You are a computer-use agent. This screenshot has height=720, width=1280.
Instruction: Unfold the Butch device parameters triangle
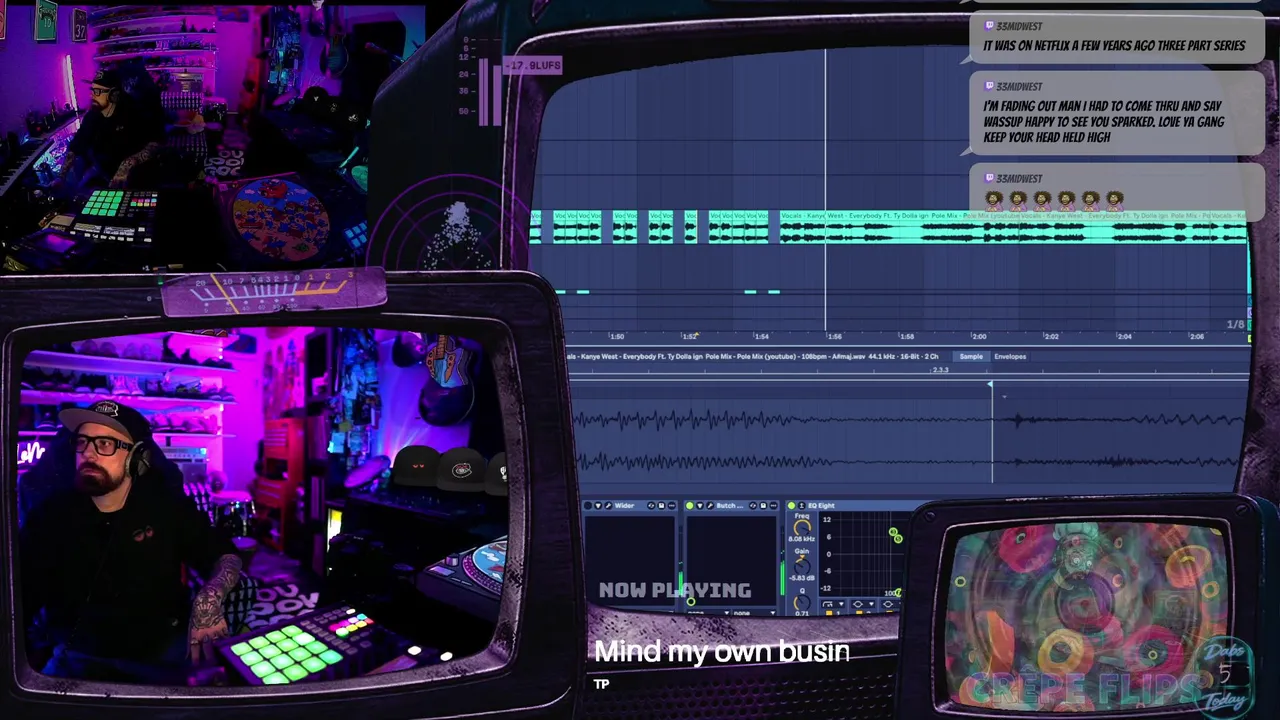click(x=700, y=506)
